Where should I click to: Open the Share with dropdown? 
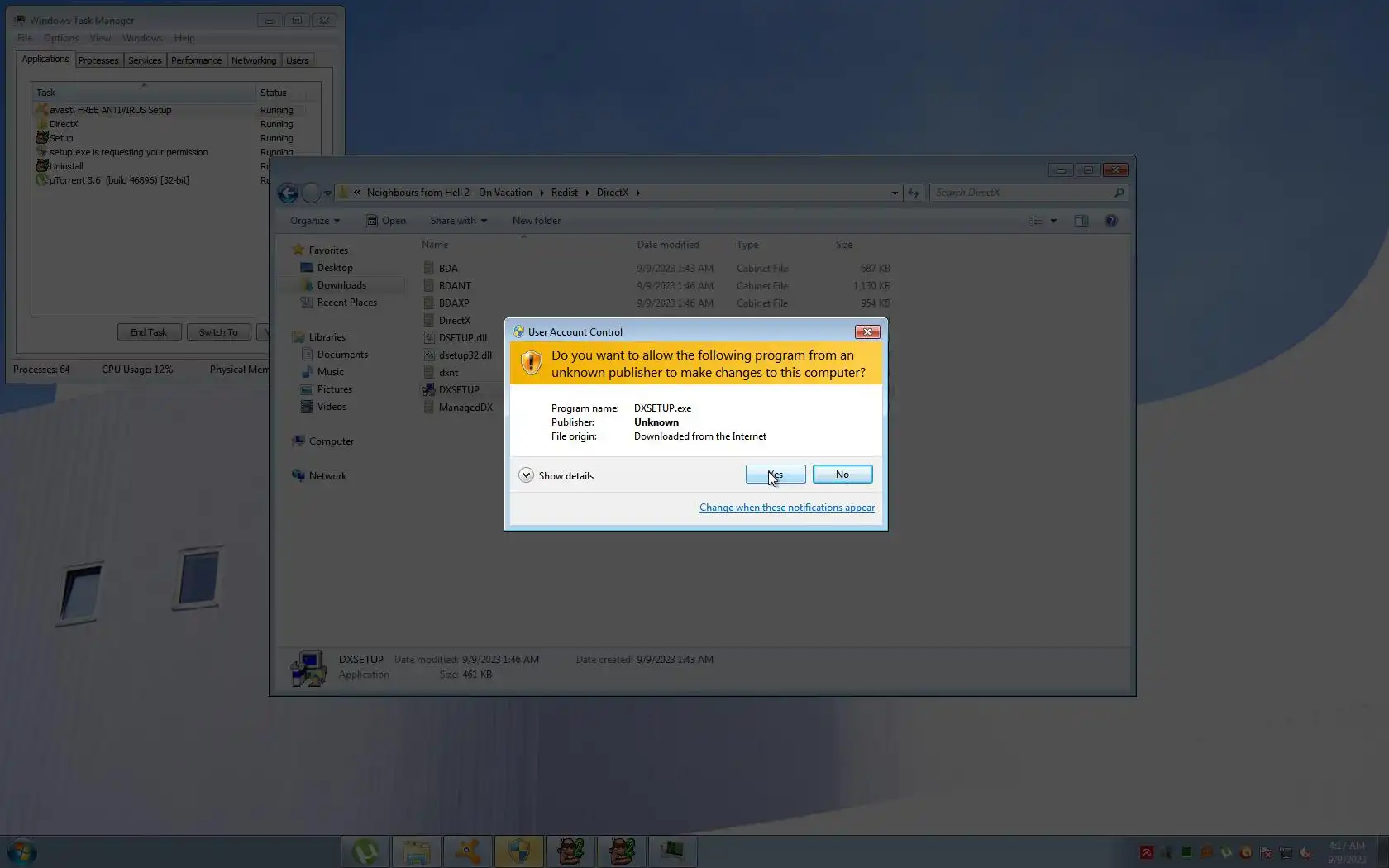459,221
